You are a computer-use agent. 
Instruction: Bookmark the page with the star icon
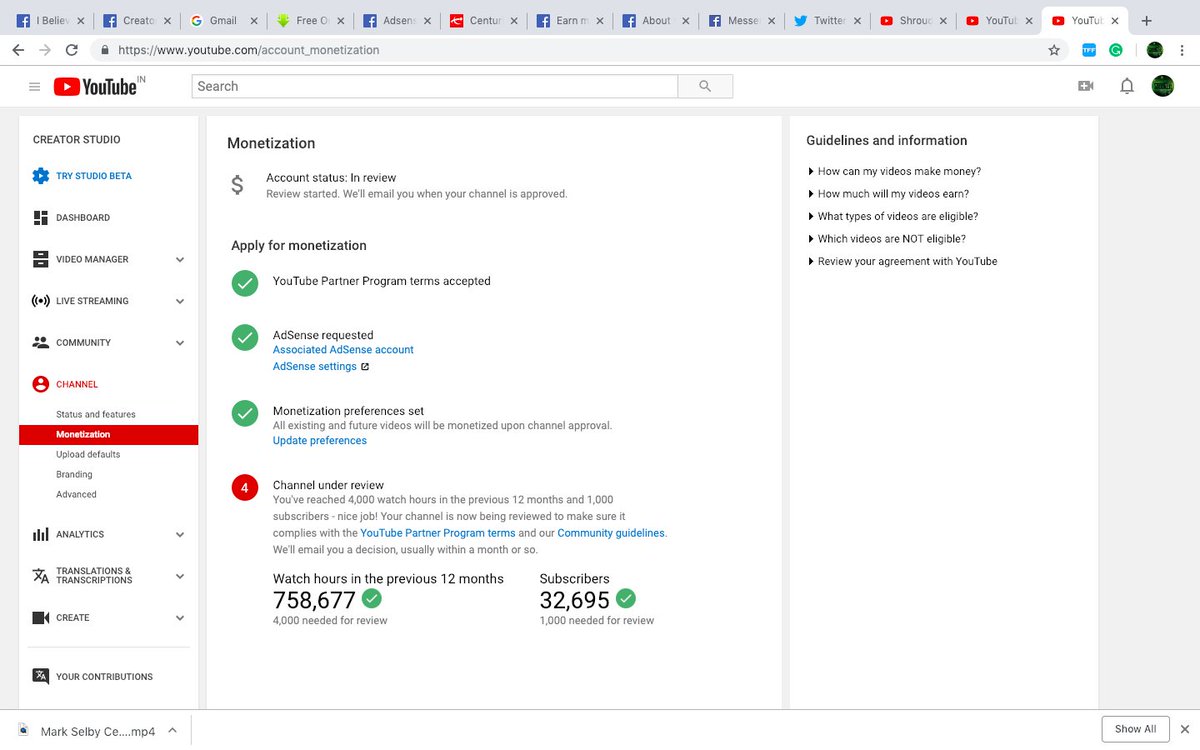[x=1054, y=50]
